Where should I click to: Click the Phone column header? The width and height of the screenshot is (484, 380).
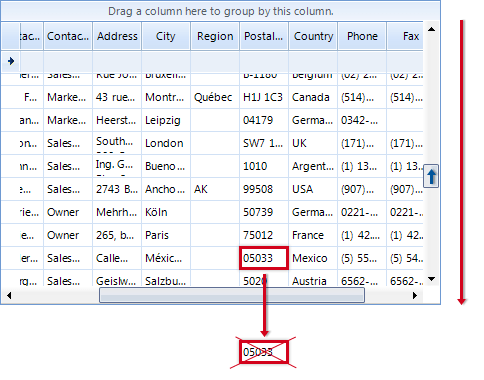click(x=362, y=36)
